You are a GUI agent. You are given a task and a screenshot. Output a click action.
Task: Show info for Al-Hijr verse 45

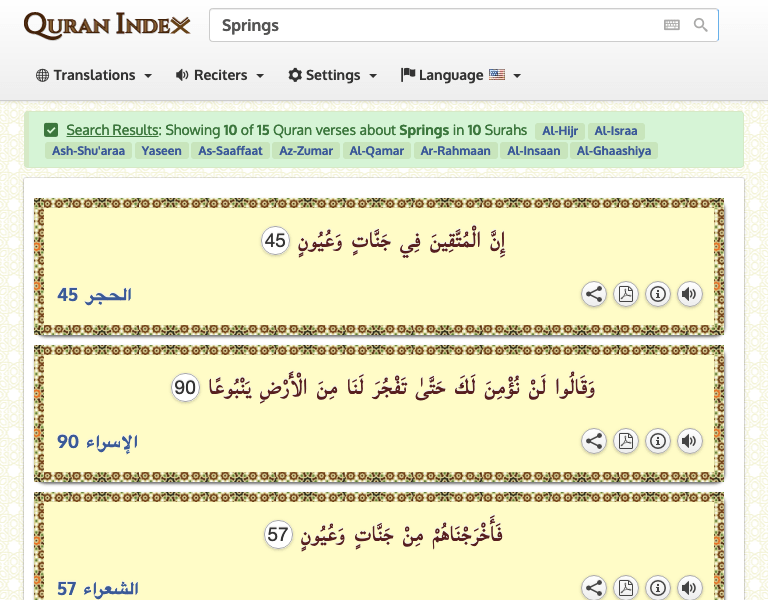(658, 294)
